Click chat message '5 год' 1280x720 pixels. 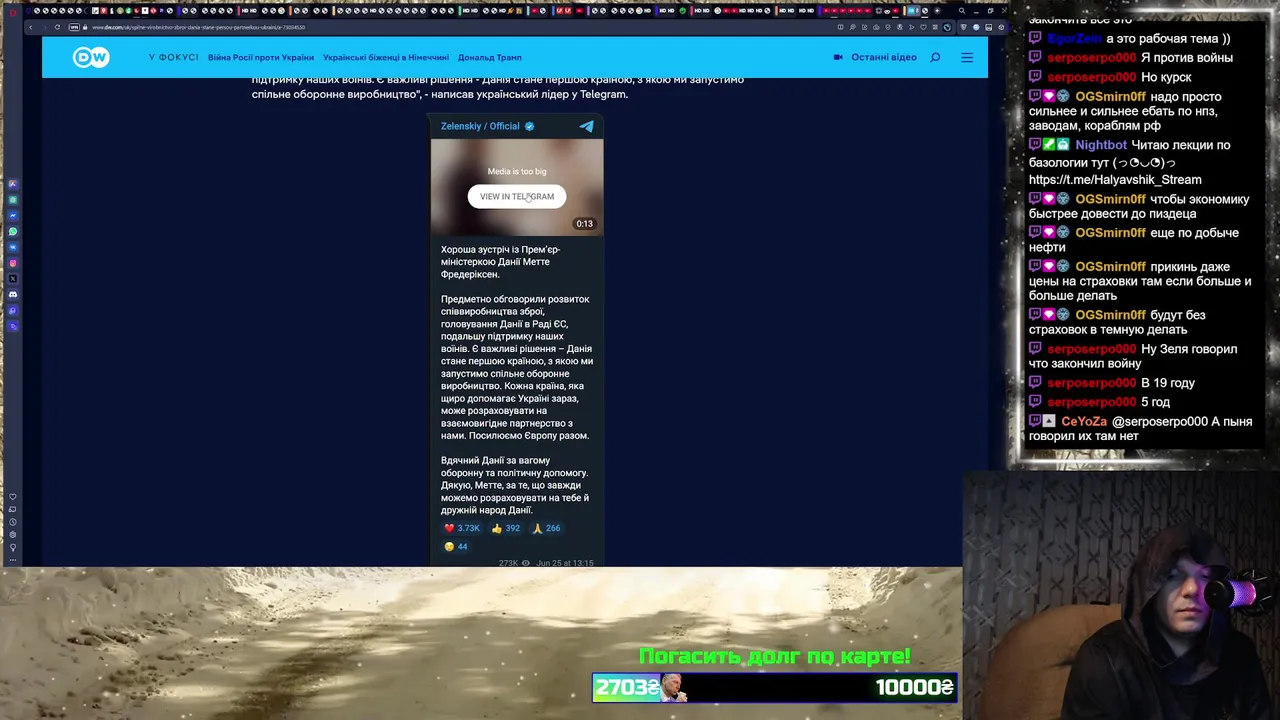[1155, 402]
